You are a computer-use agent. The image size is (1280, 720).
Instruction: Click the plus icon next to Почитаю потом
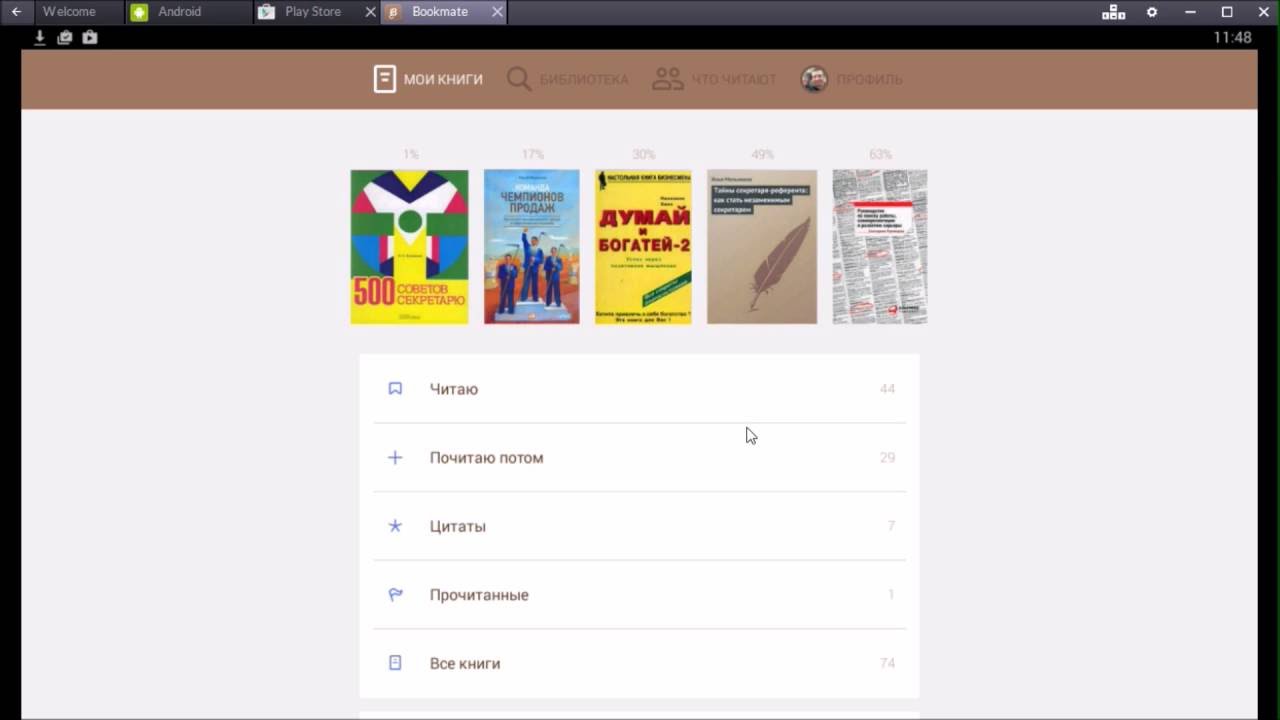click(x=395, y=457)
